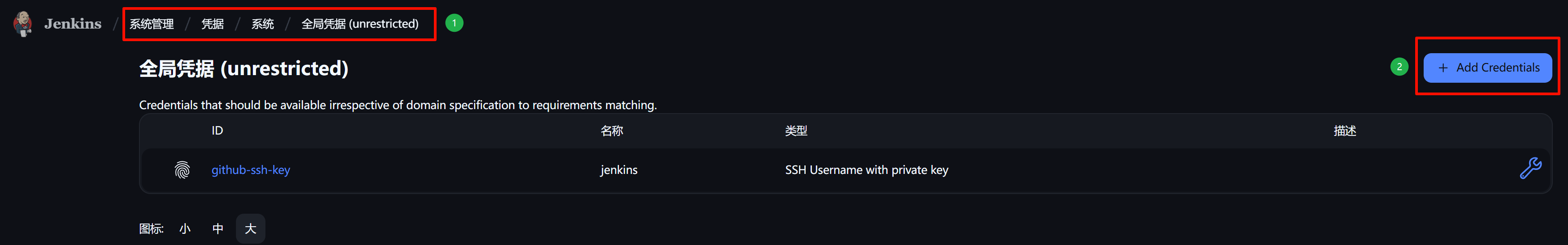Set icon size to 小 (small)
1568x245 pixels.
tap(185, 228)
